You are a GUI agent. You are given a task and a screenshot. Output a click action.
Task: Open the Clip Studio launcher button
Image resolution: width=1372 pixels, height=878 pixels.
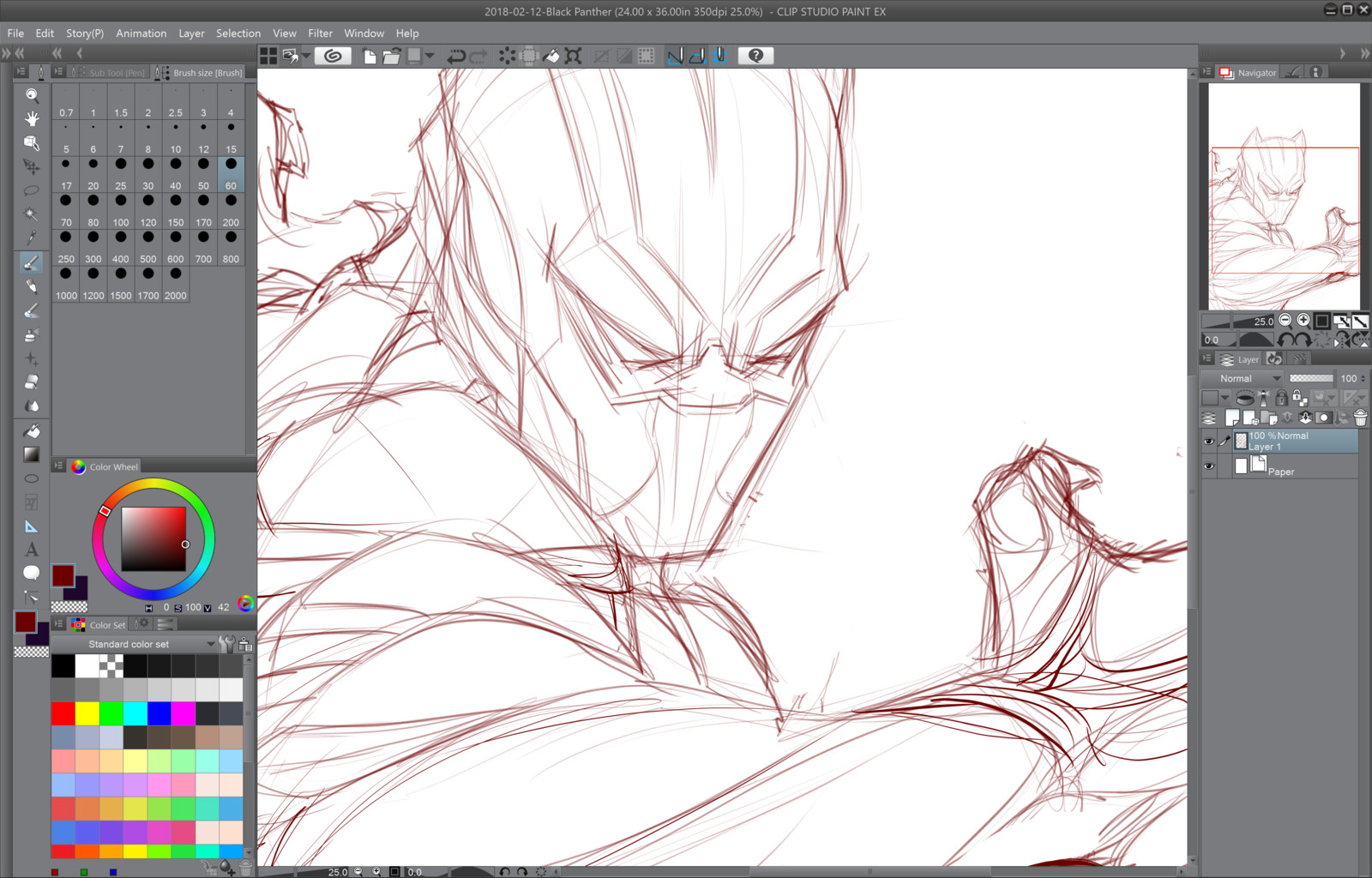[334, 56]
